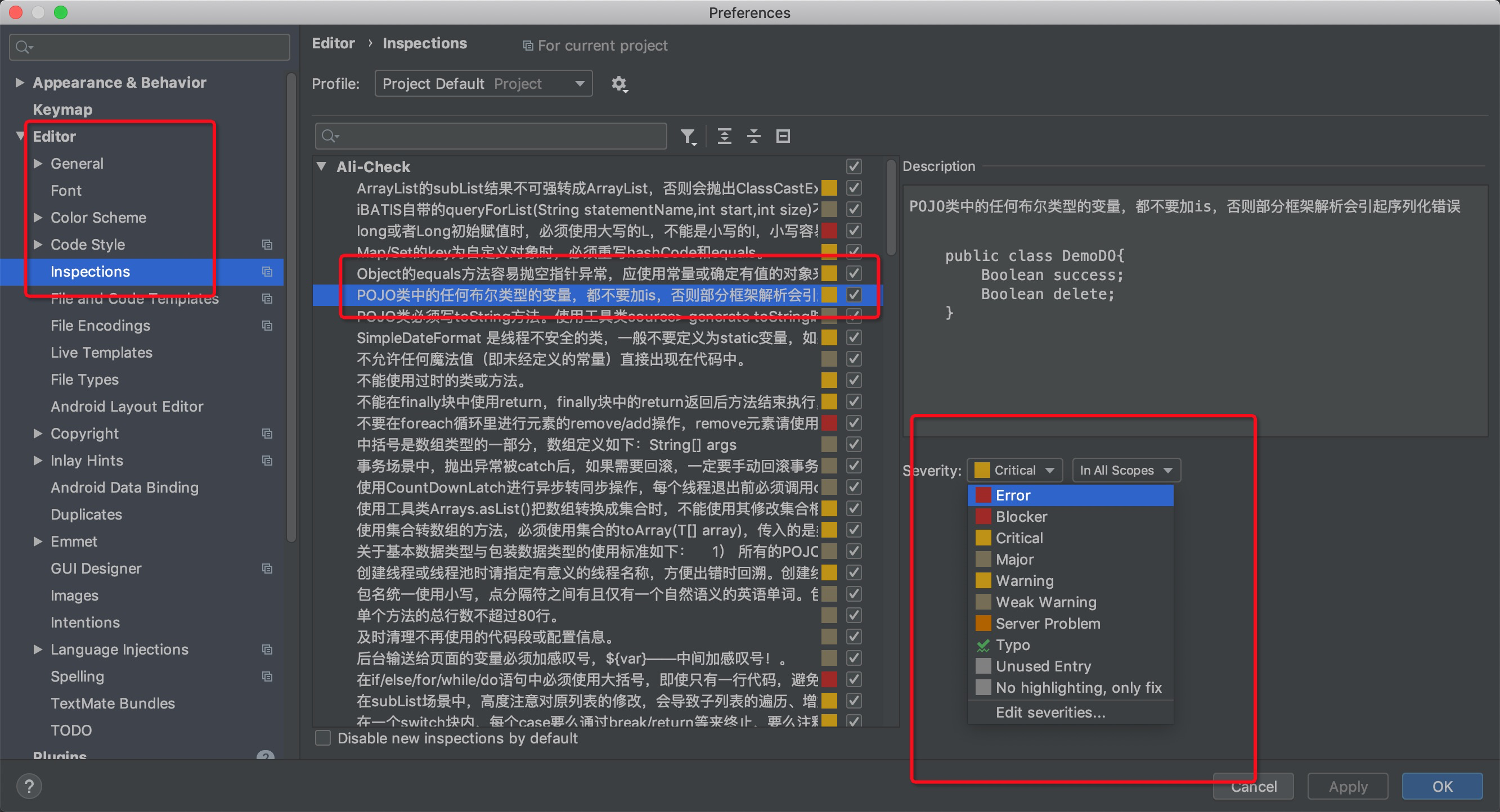Open the profile settings gear icon

pos(619,84)
